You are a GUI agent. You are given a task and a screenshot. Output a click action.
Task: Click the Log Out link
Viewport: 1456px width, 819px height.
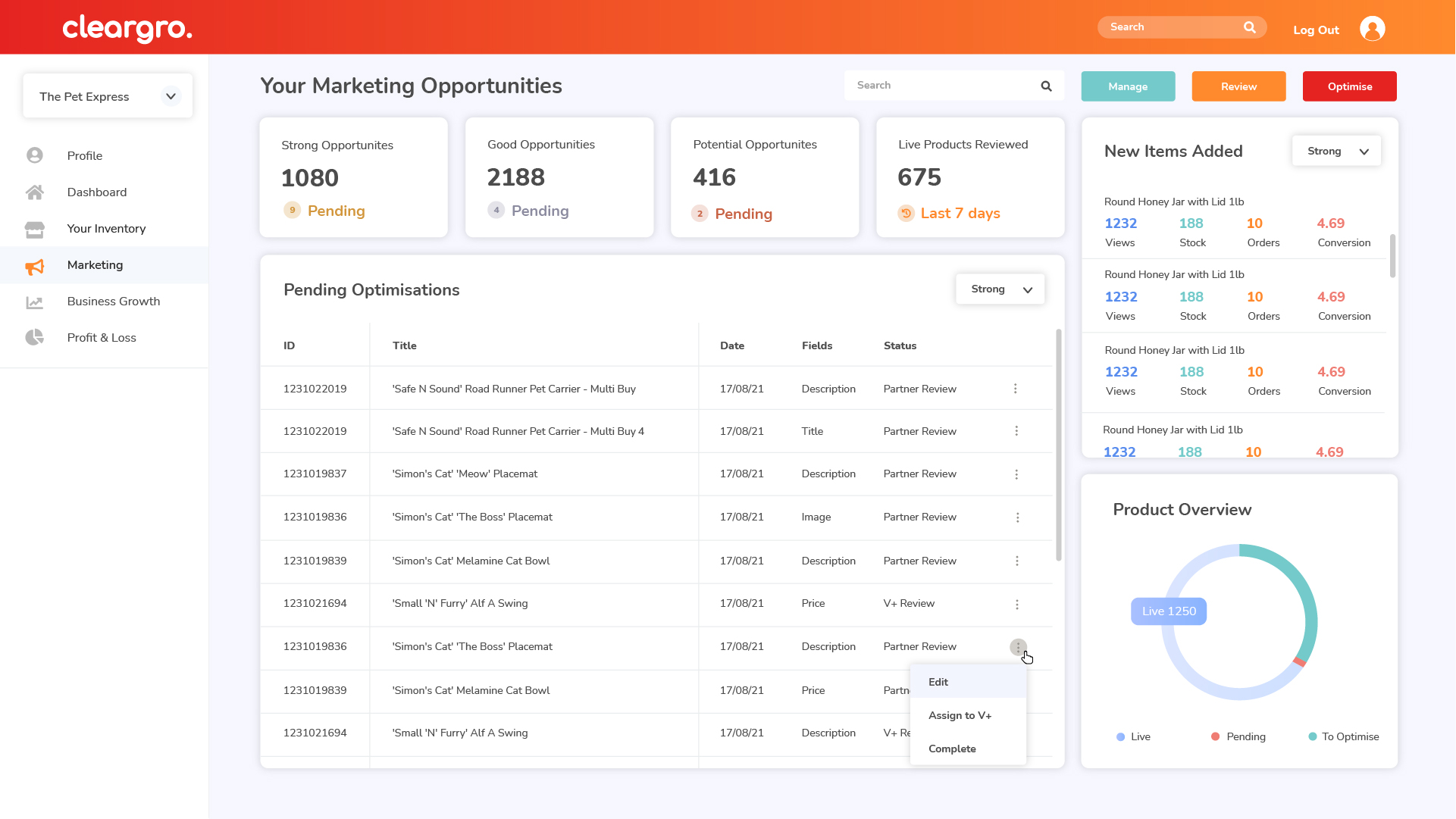point(1316,30)
